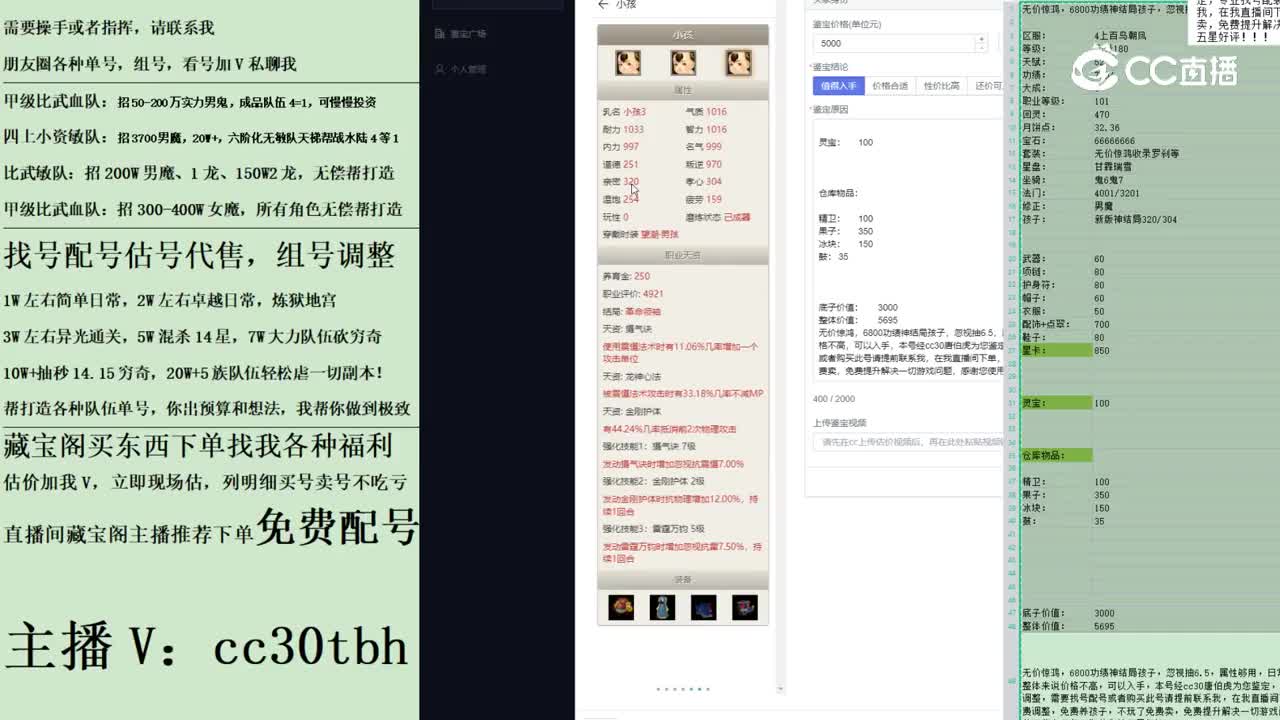Click the 个人管理 person icon
The image size is (1280, 720).
[440, 70]
